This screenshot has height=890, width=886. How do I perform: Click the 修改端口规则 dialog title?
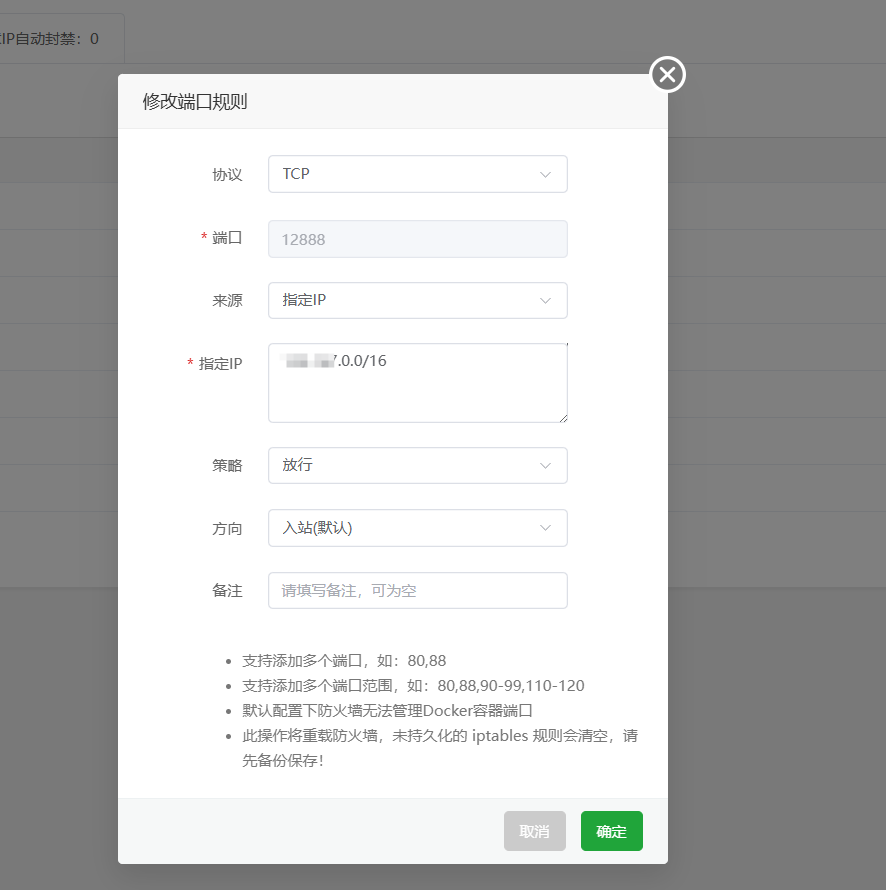195,102
